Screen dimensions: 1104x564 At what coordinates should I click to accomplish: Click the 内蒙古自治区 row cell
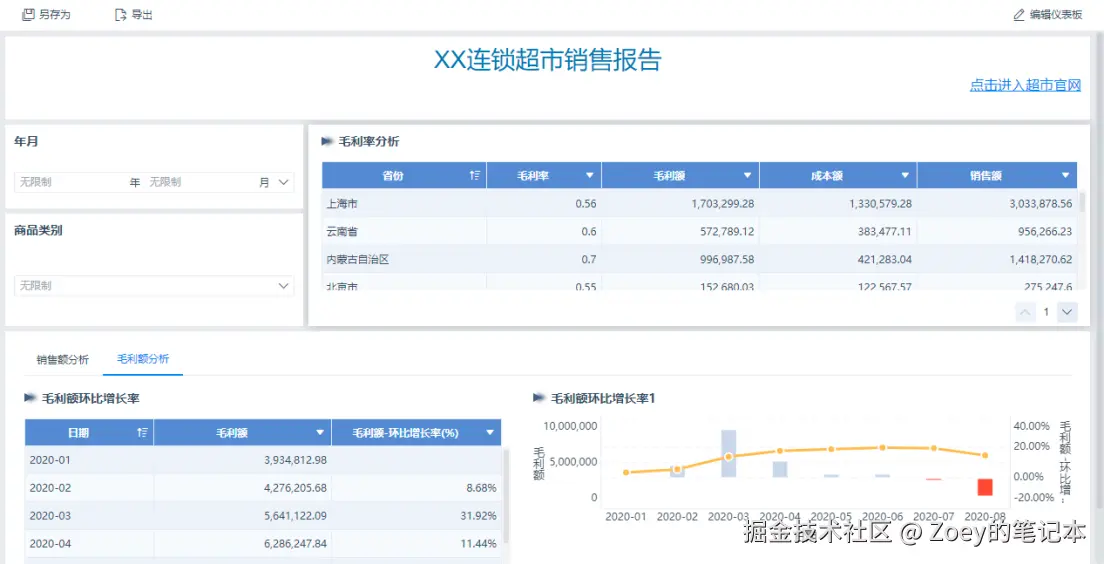coord(404,259)
